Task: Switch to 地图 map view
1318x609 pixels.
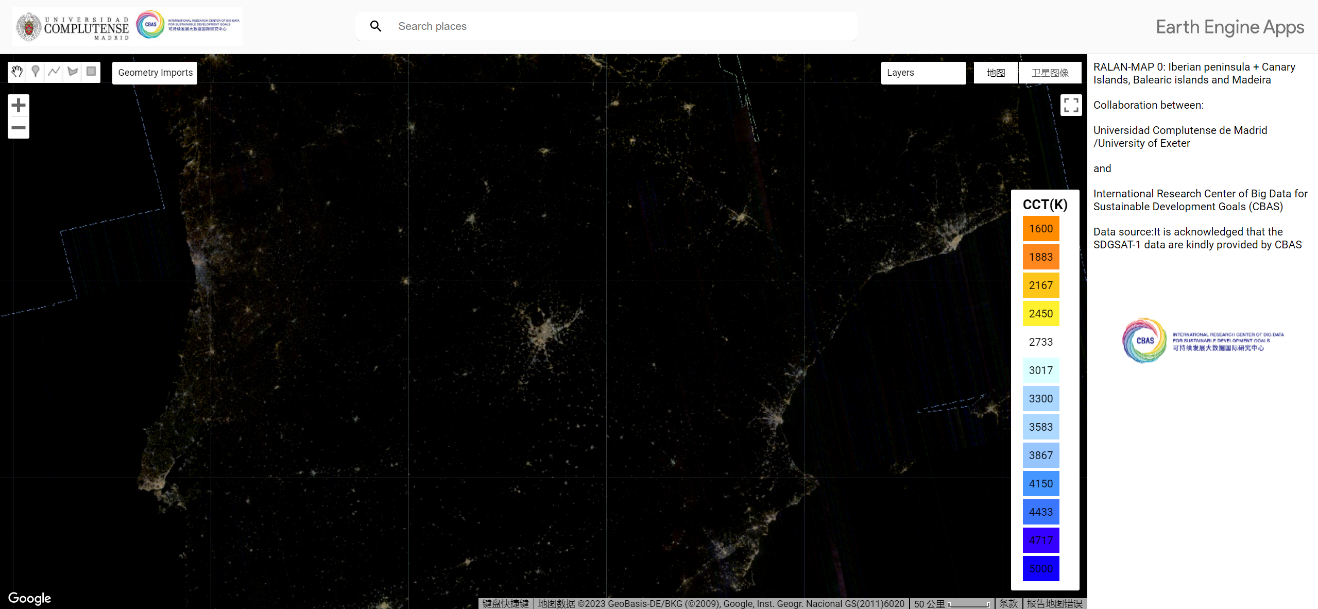Action: [x=996, y=73]
